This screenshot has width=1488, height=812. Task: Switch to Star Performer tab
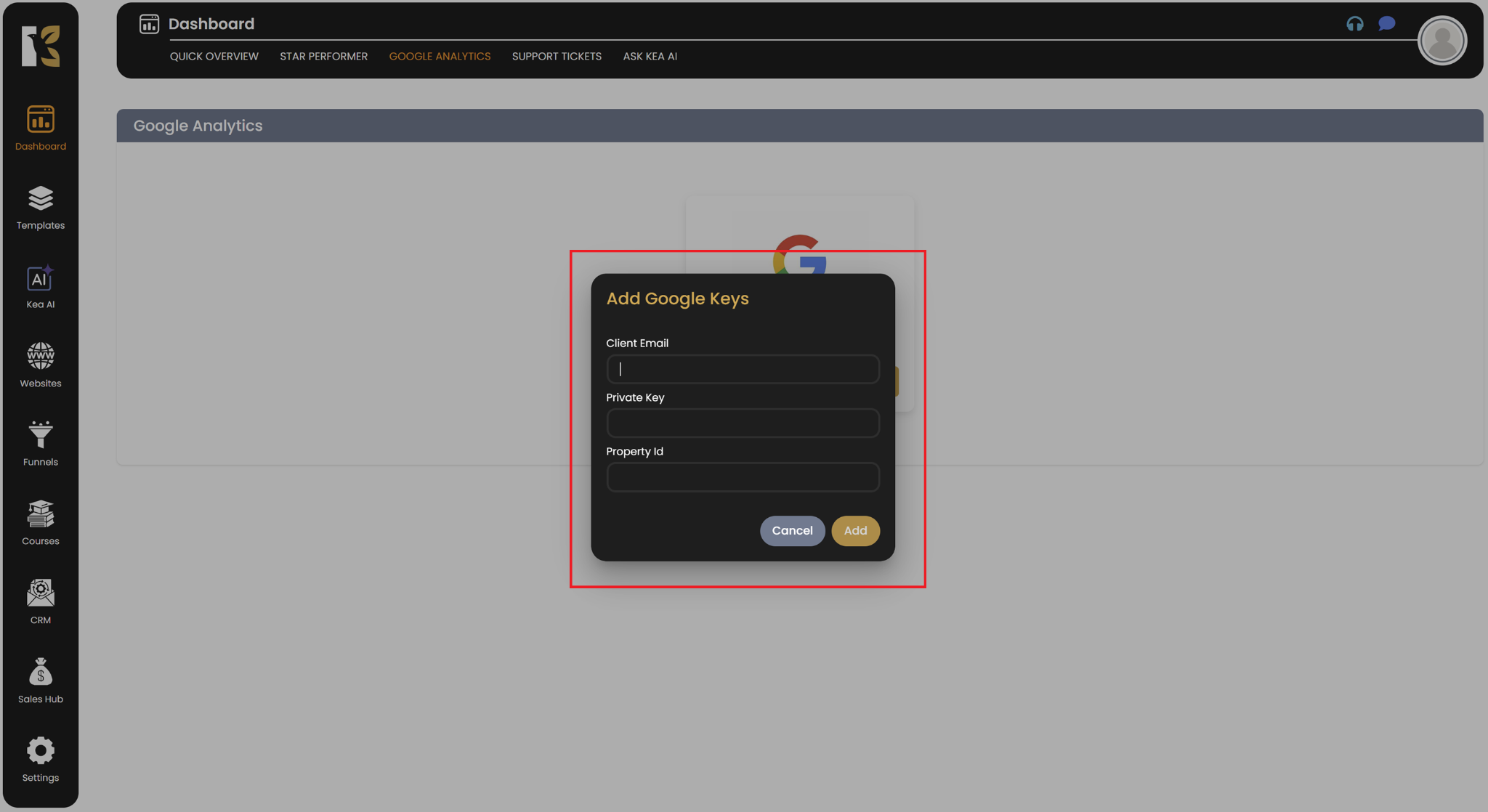point(323,57)
